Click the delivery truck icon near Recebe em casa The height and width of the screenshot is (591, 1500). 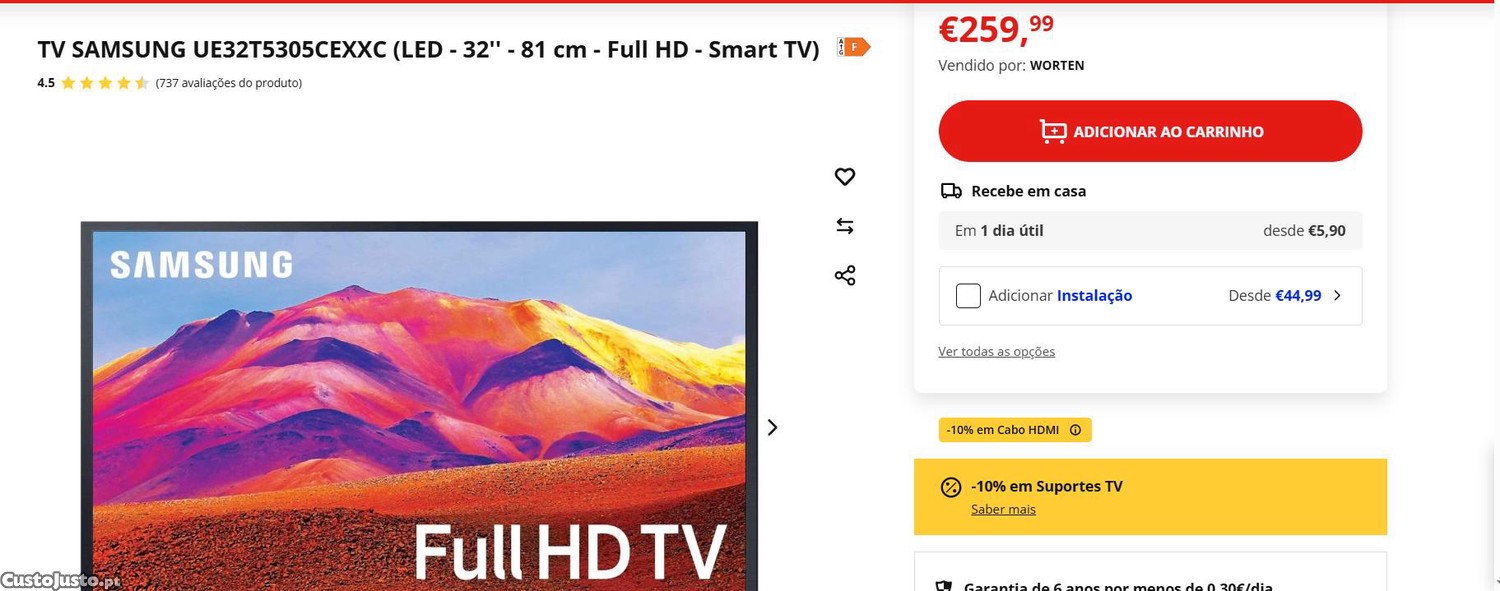(951, 191)
